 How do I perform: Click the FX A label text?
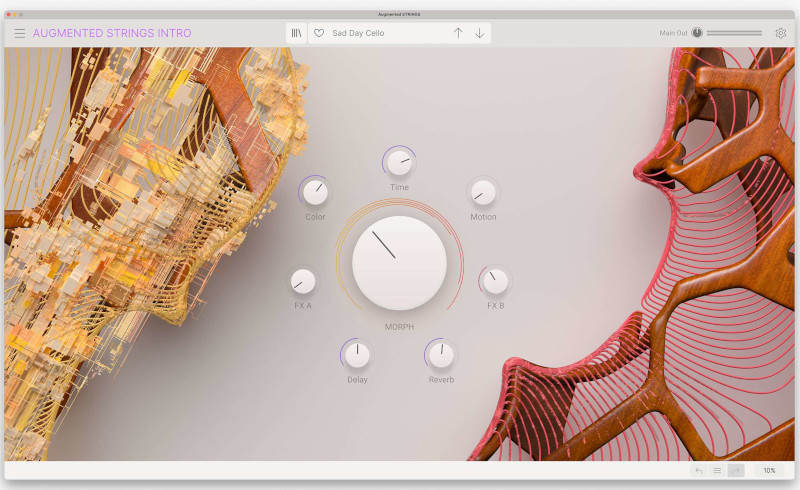[303, 306]
